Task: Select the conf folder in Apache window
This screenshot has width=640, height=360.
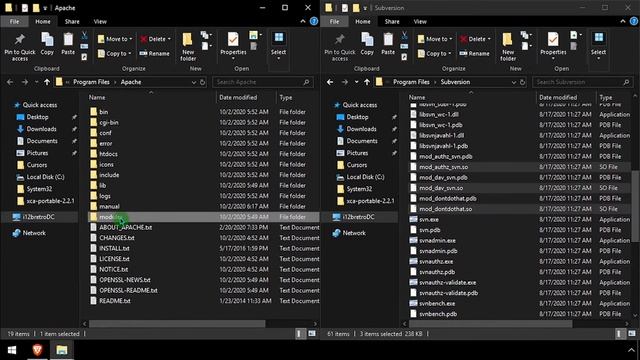Action: [105, 133]
